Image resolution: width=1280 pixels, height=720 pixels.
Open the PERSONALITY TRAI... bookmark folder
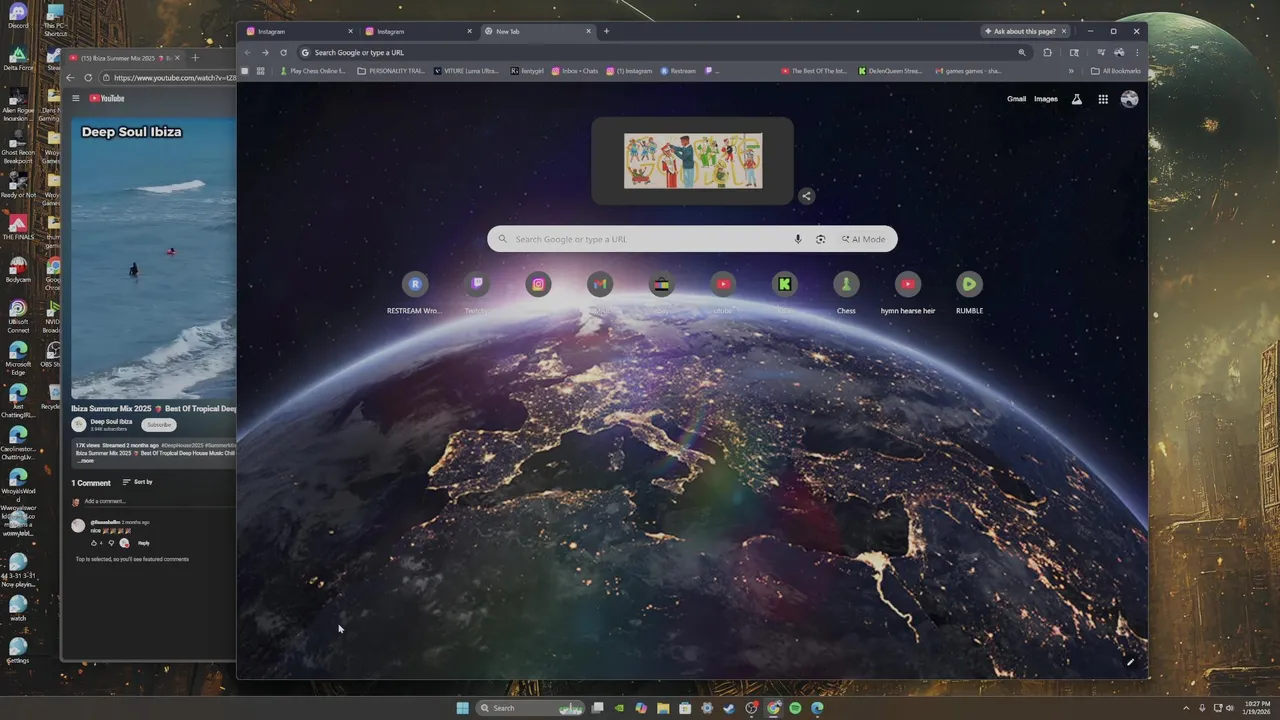[391, 71]
